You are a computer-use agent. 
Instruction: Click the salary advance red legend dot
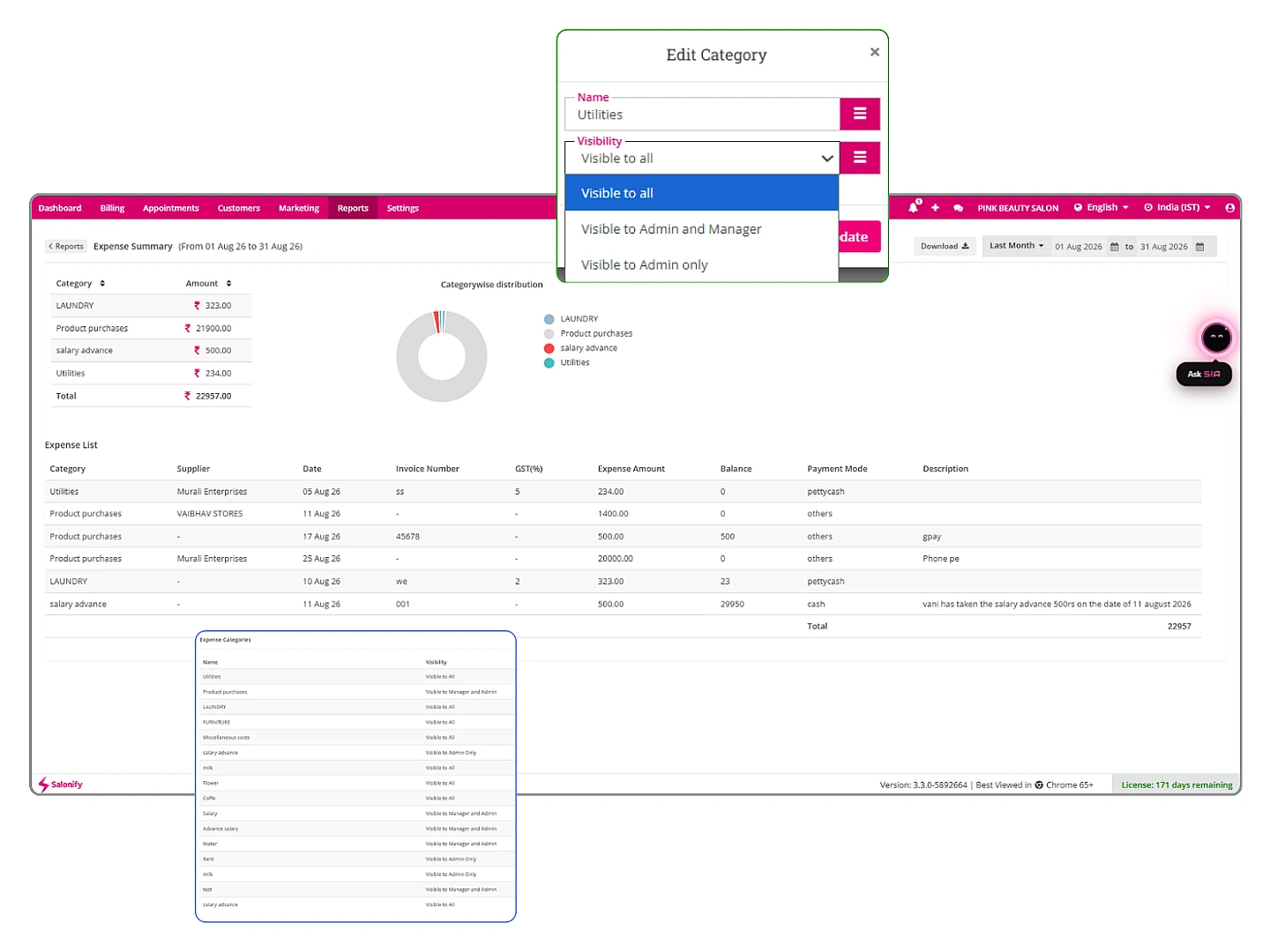tap(549, 348)
